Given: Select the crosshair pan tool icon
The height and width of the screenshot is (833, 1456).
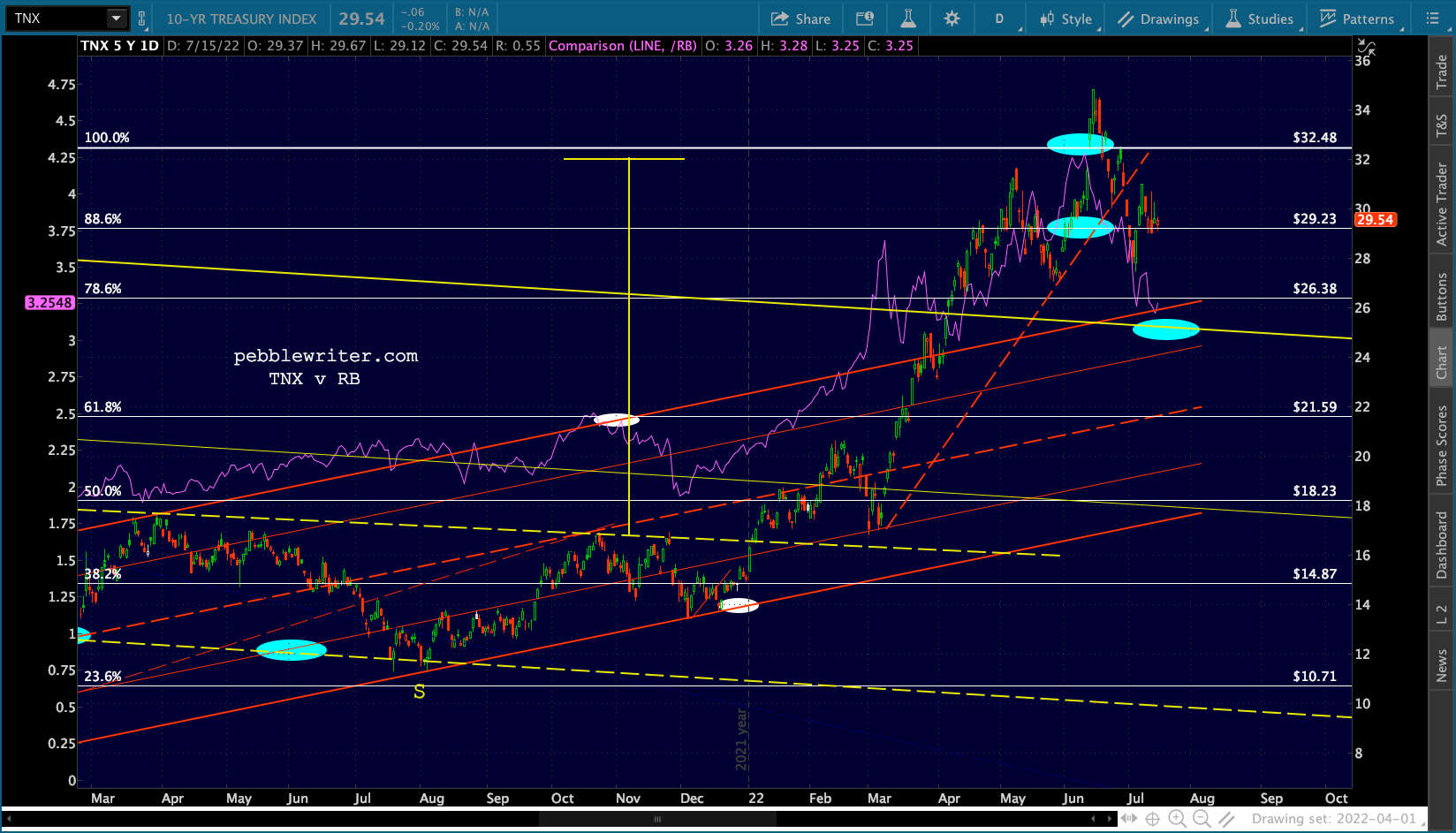Looking at the screenshot, I should [x=1152, y=819].
